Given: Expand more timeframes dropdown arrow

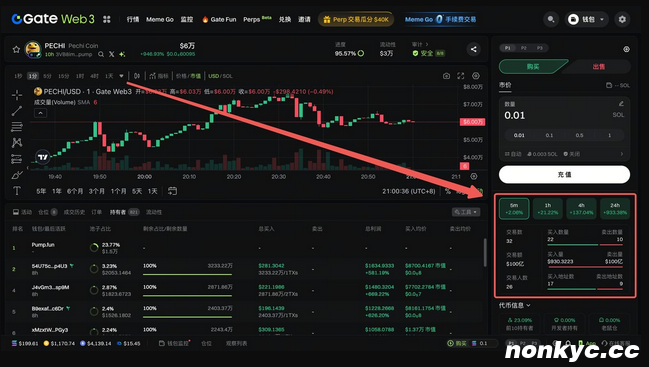Looking at the screenshot, I should point(121,76).
